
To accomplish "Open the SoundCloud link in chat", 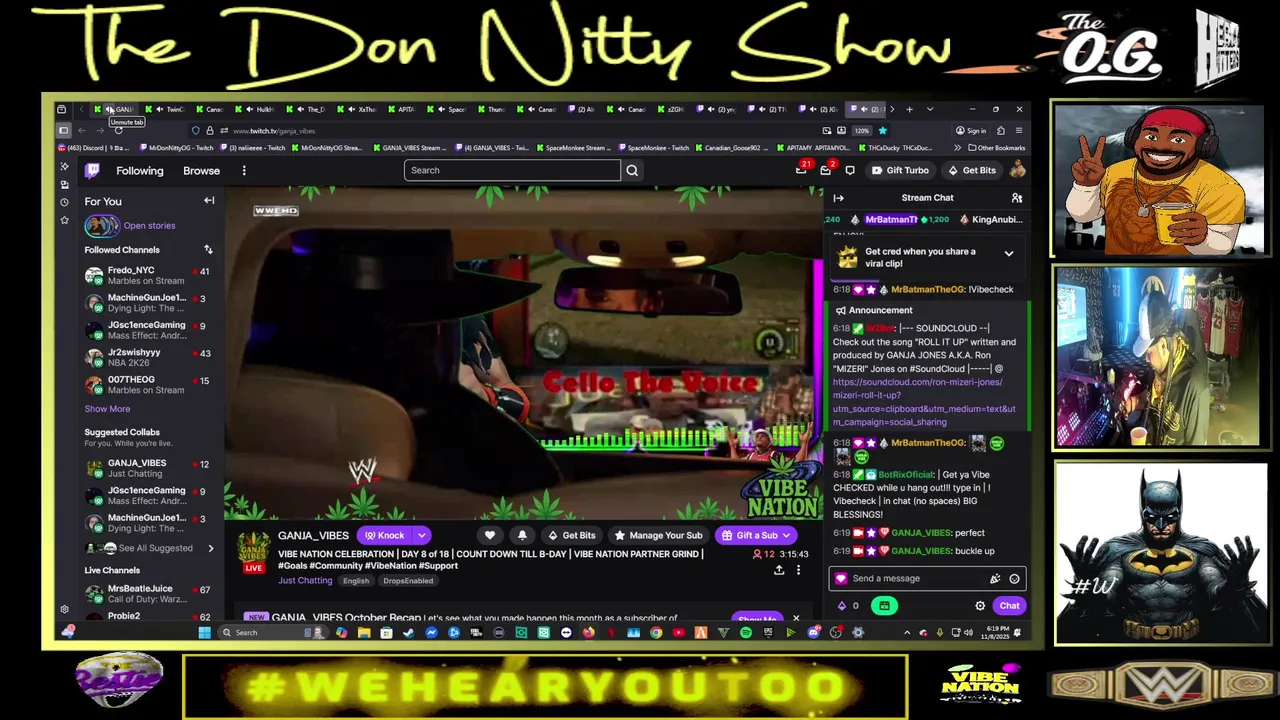I will pyautogui.click(x=924, y=402).
